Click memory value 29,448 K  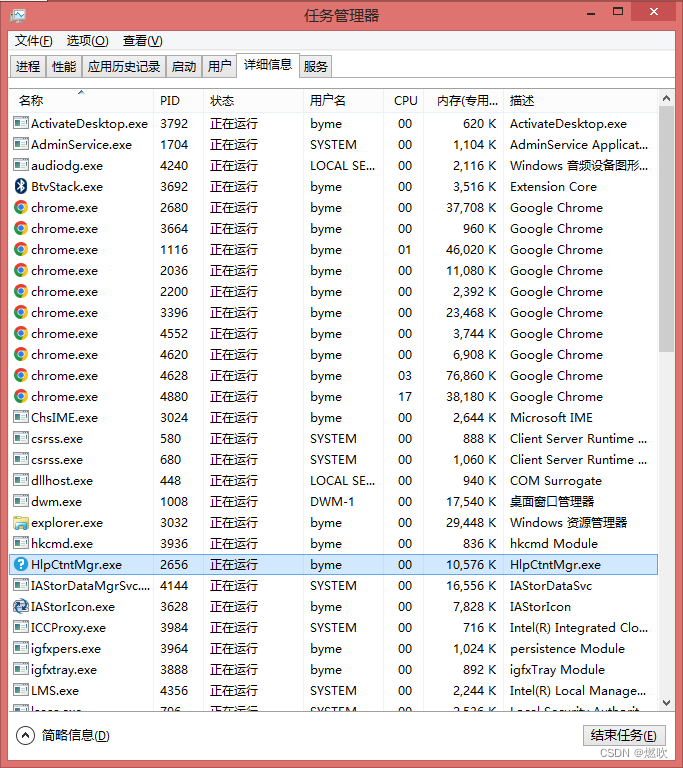pos(471,522)
